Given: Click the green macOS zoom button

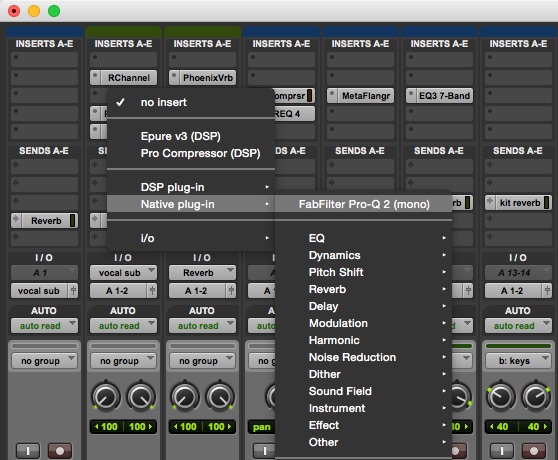Looking at the screenshot, I should (x=54, y=11).
